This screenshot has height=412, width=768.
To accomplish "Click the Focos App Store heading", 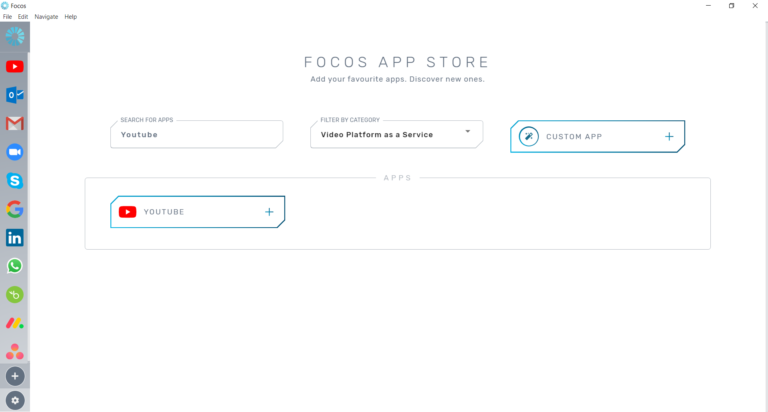I will pos(397,62).
